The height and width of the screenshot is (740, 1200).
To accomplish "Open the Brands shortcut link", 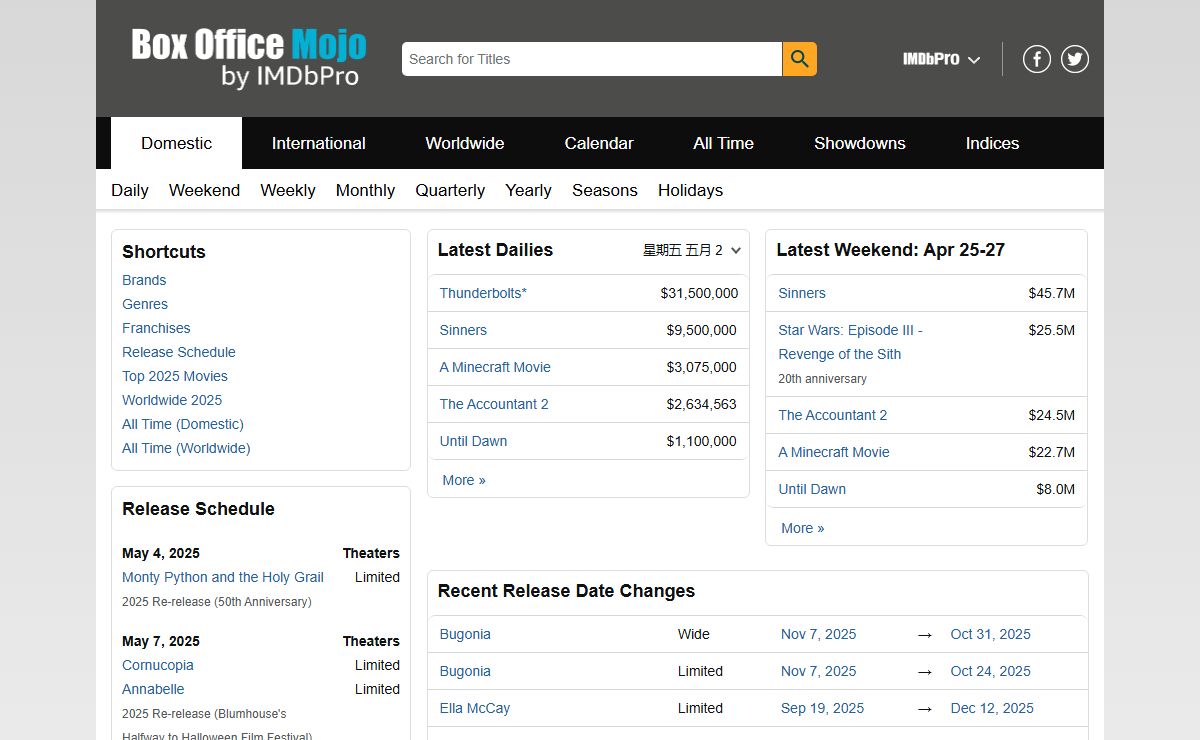I will tap(144, 280).
